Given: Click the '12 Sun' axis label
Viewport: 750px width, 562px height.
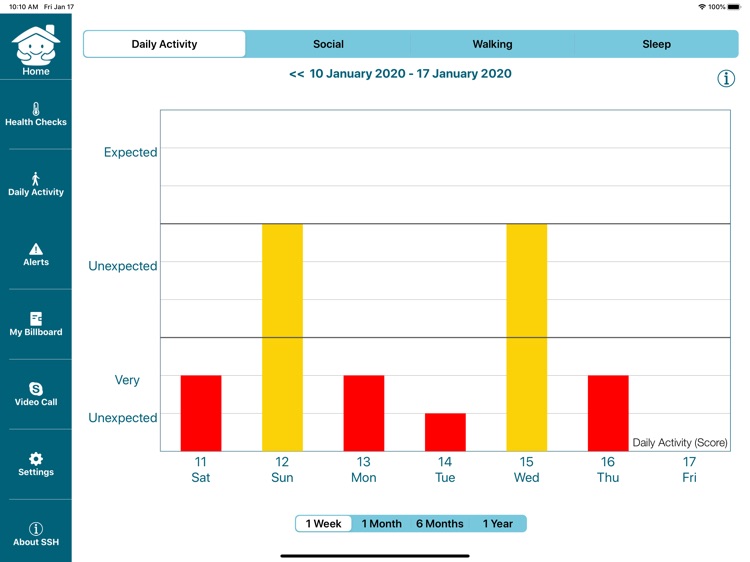Looking at the screenshot, I should [282, 469].
